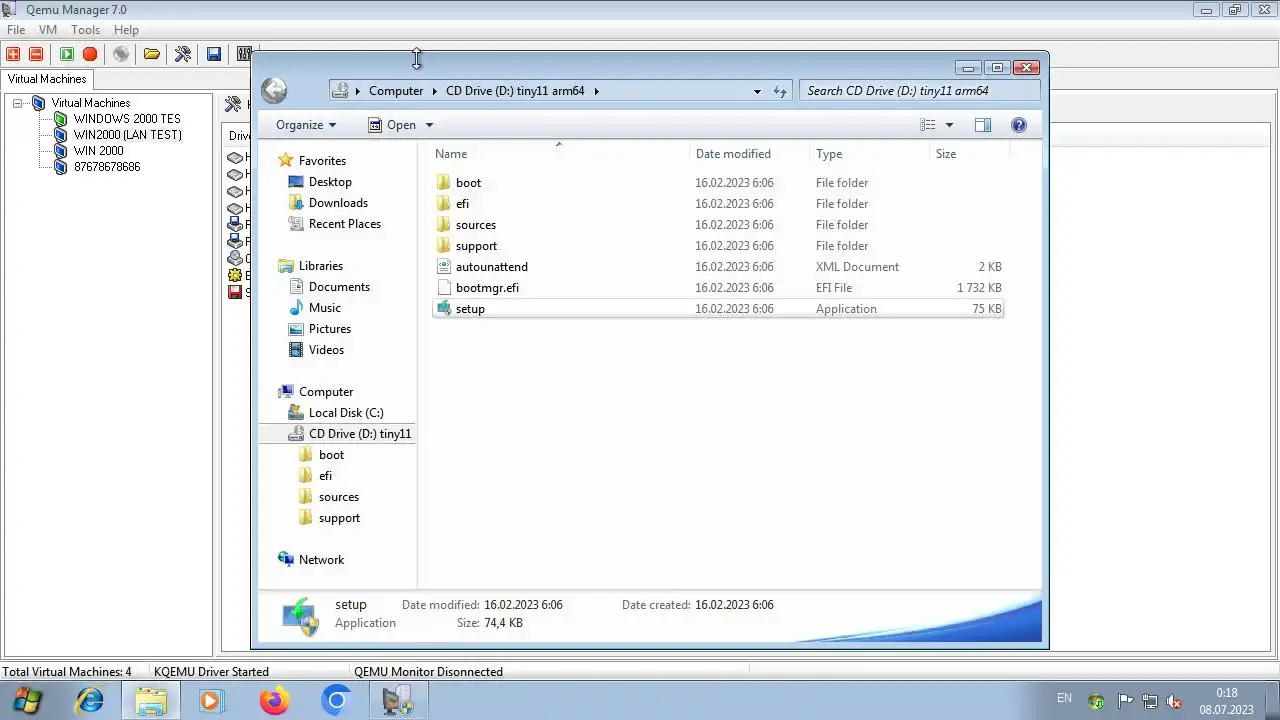Open the Organize dropdown

pyautogui.click(x=306, y=125)
